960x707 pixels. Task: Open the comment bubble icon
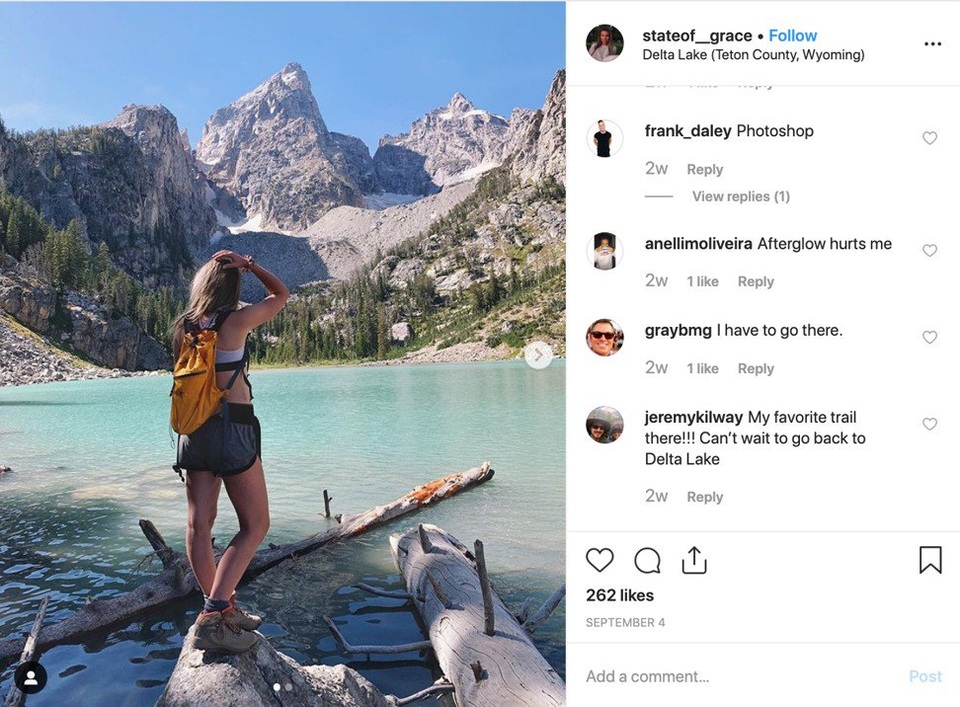[647, 560]
